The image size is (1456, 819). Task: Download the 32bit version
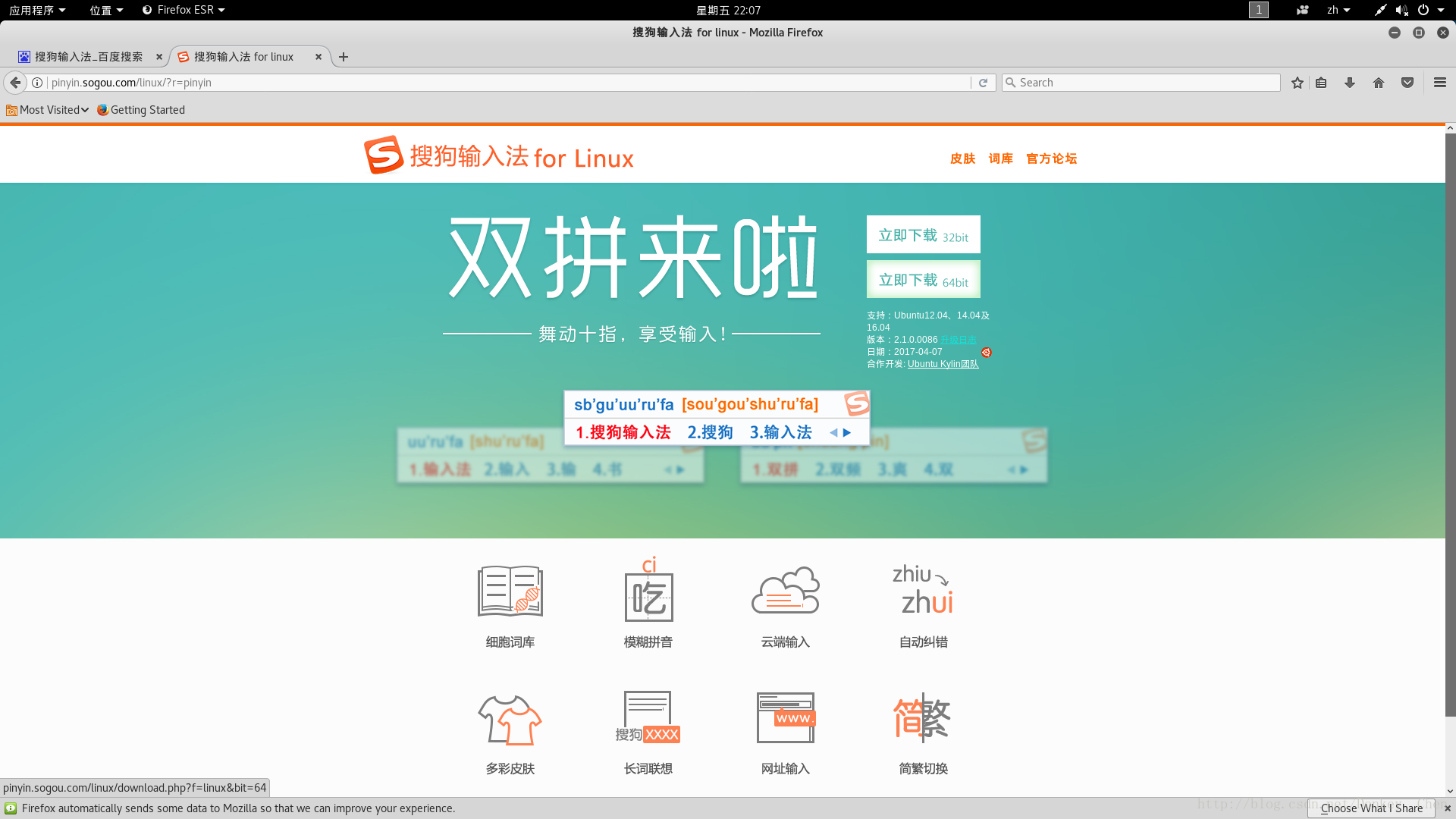pyautogui.click(x=923, y=235)
